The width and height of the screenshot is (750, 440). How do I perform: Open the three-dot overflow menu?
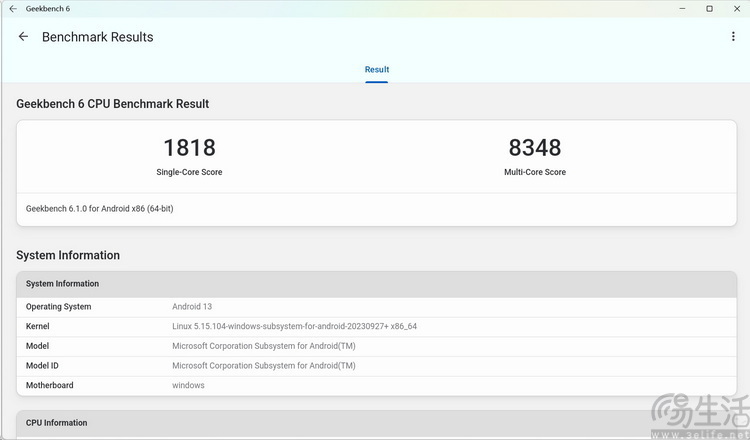[x=733, y=36]
